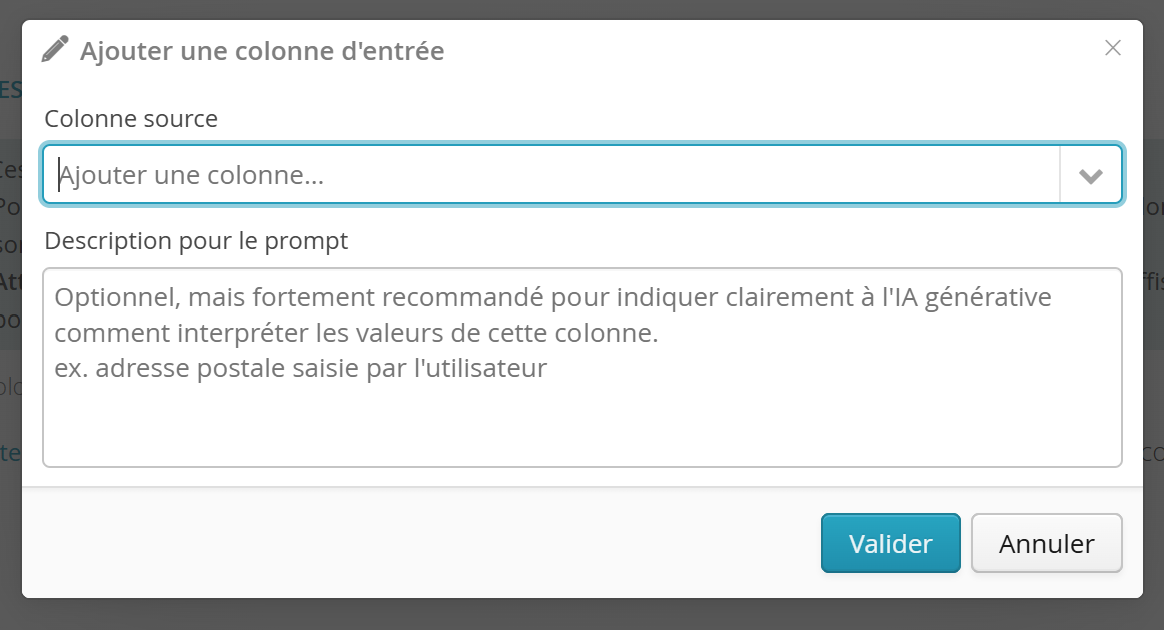Image resolution: width=1164 pixels, height=630 pixels.
Task: Click the dimmed backdrop above the dialog
Action: (582, 9)
